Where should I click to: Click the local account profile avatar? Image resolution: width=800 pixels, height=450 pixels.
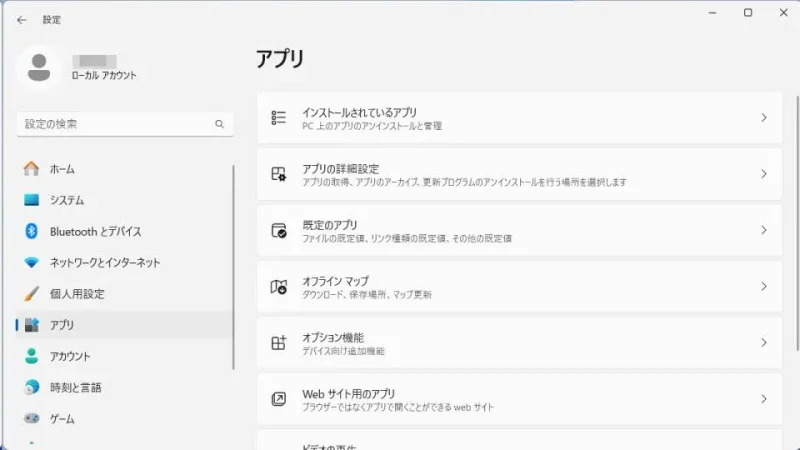tap(39, 68)
